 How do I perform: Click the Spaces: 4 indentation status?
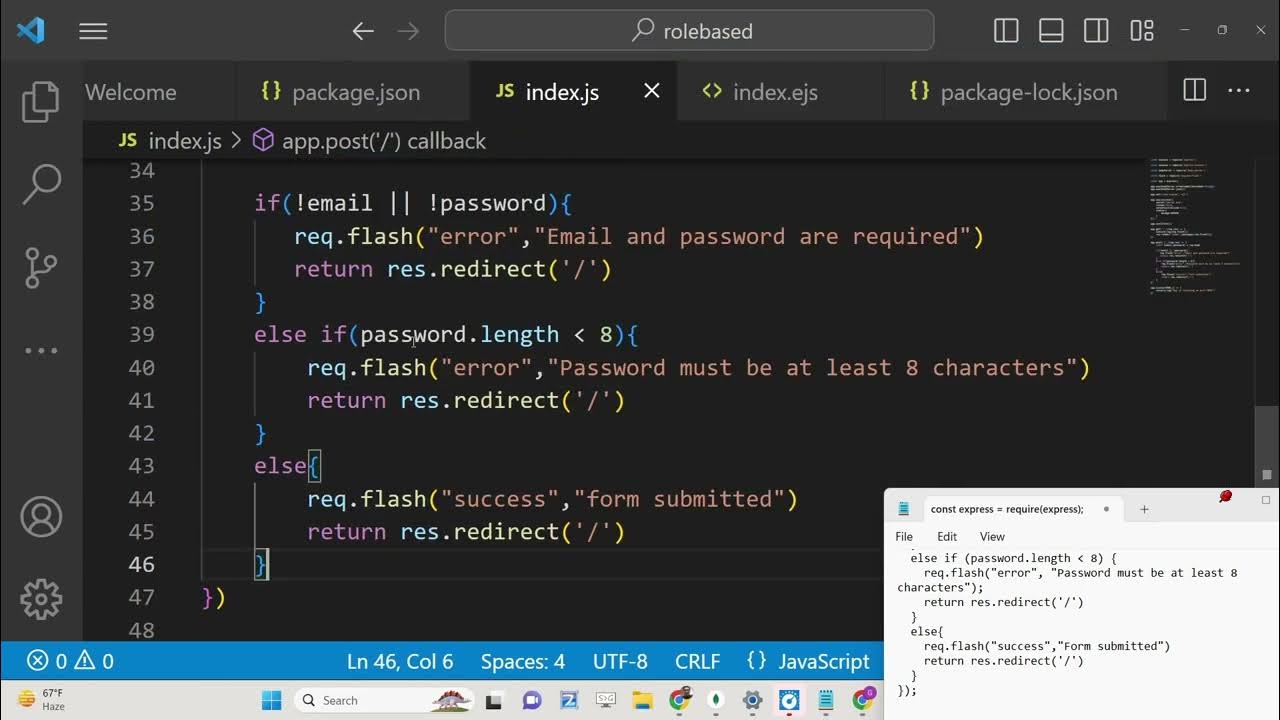(x=522, y=661)
